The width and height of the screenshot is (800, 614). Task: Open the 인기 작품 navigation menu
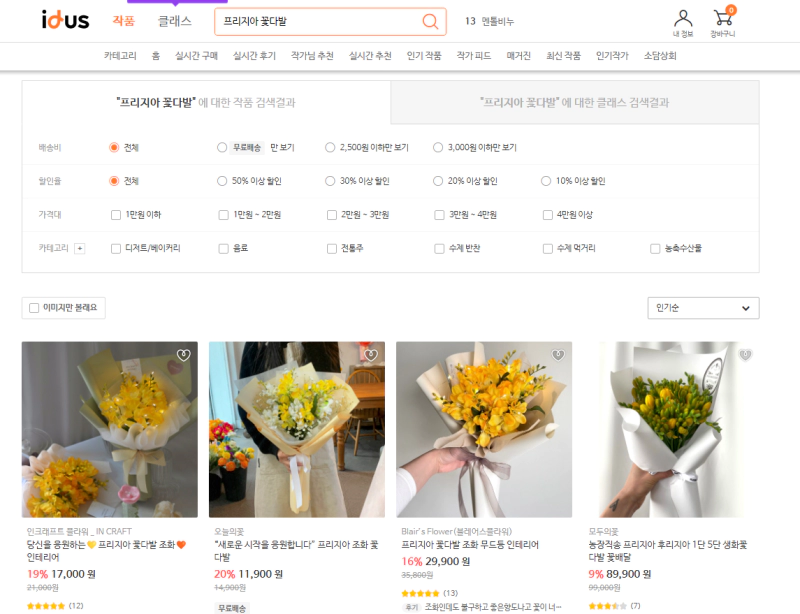coord(424,57)
